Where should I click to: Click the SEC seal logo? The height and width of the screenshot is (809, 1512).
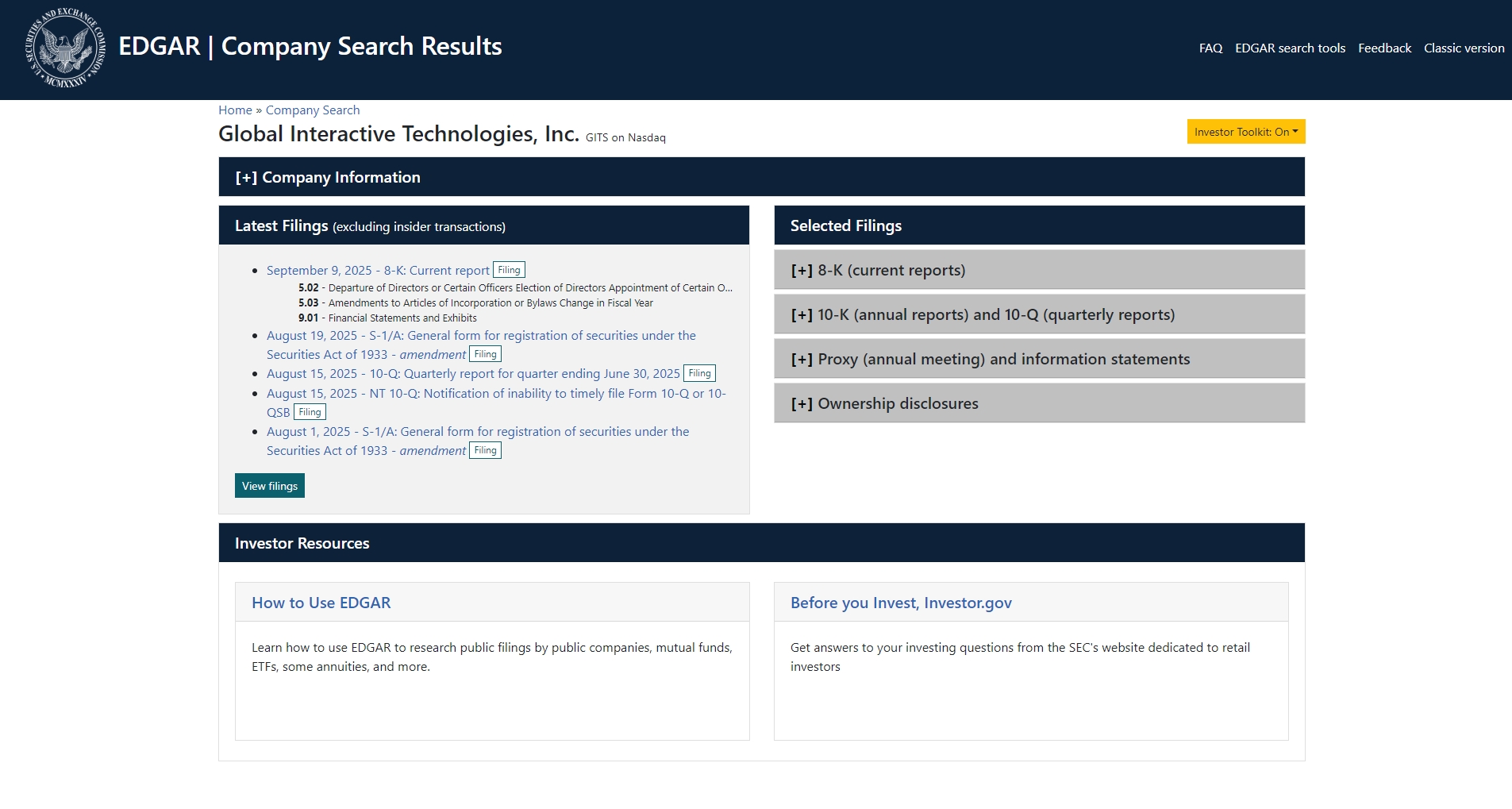(x=66, y=48)
